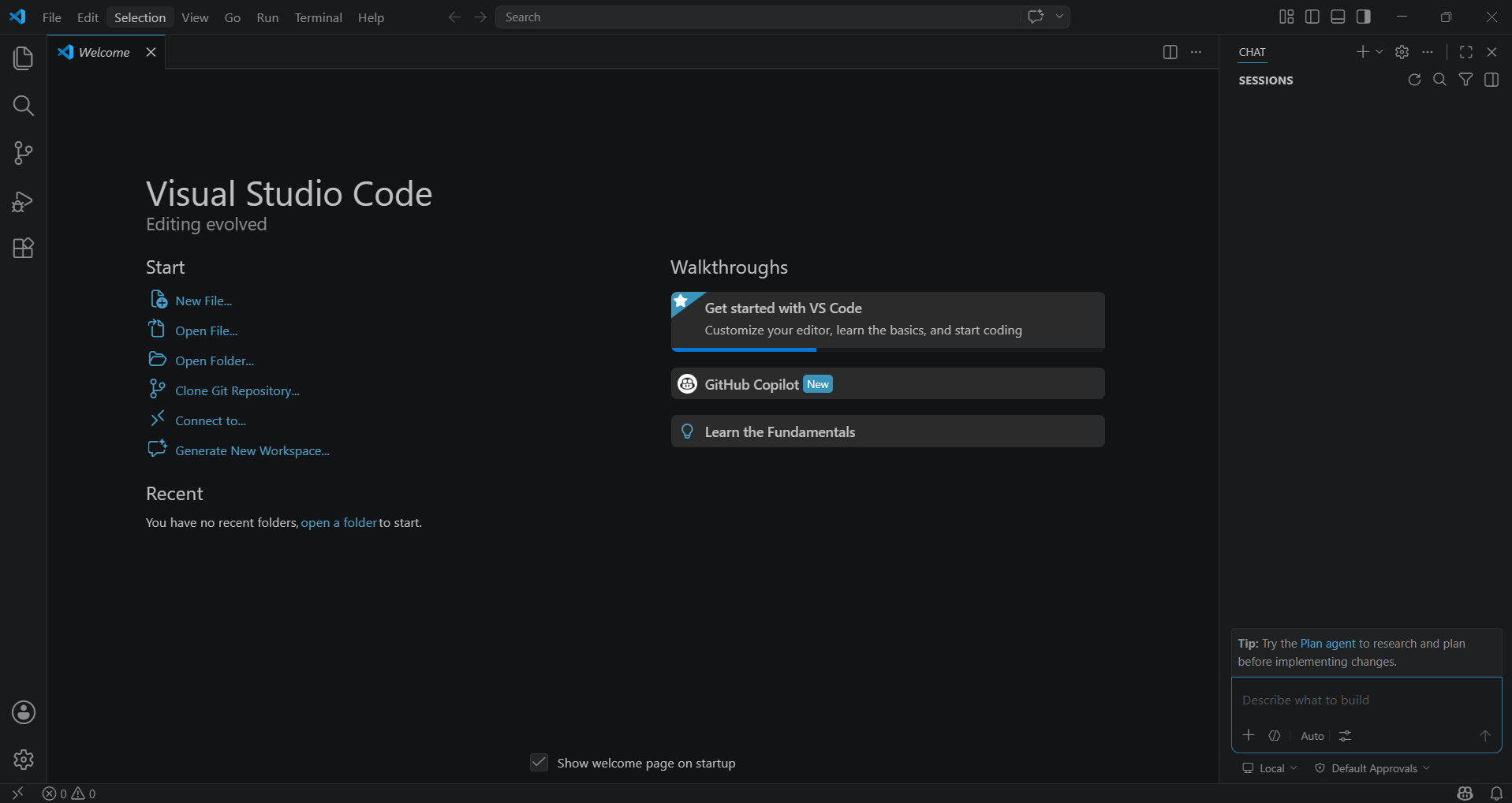Open the Selection menu
The width and height of the screenshot is (1512, 803).
(x=140, y=17)
